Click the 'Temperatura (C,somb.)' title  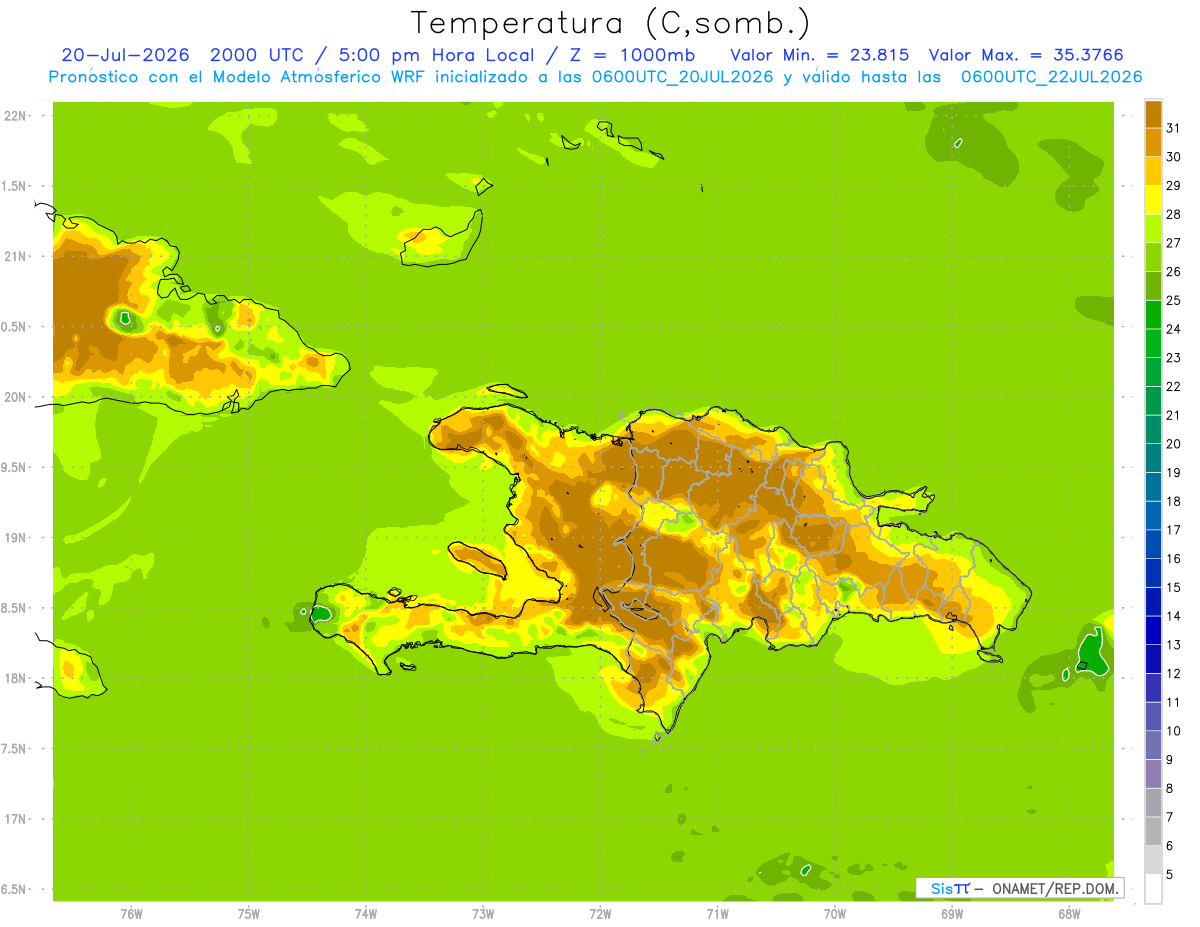point(610,23)
